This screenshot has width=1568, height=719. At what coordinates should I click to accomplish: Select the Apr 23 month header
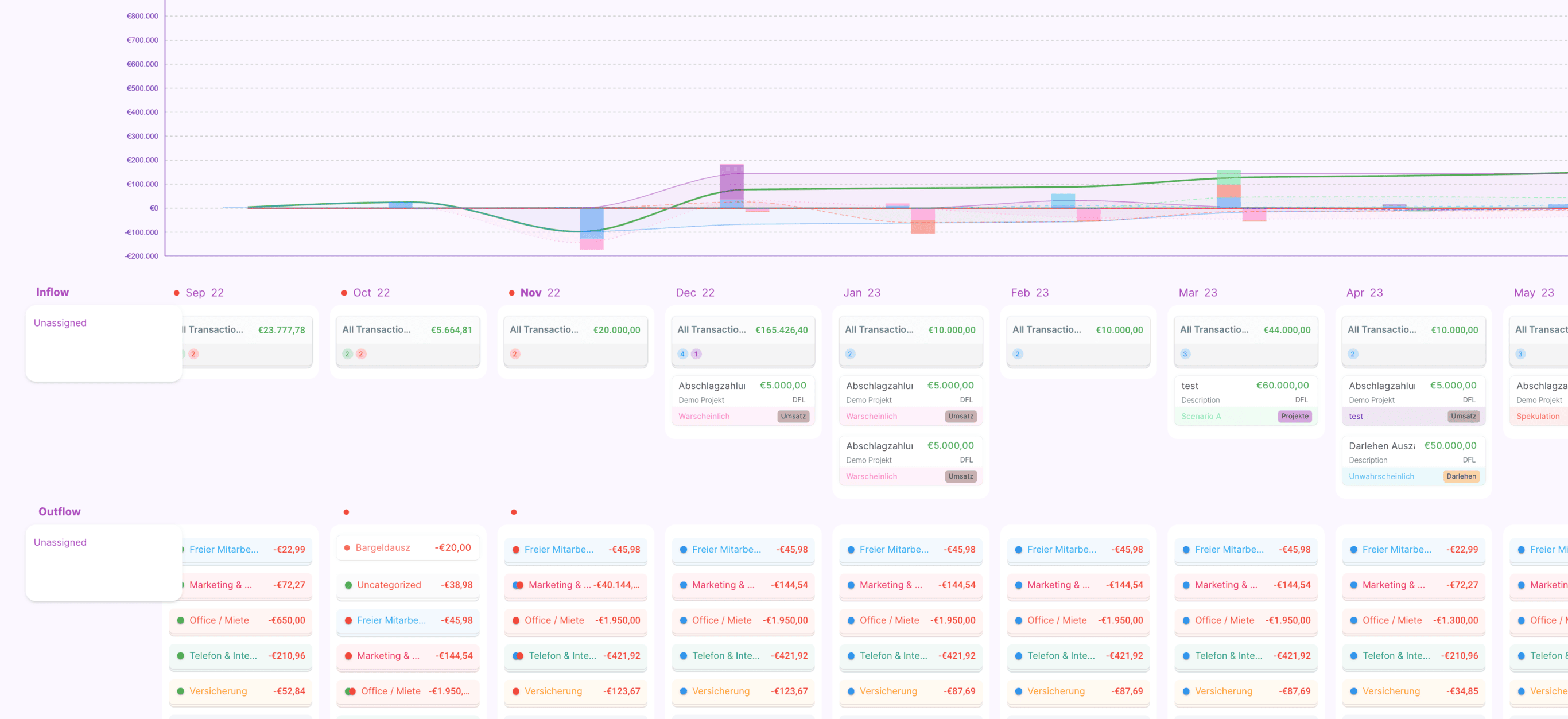(x=1364, y=293)
